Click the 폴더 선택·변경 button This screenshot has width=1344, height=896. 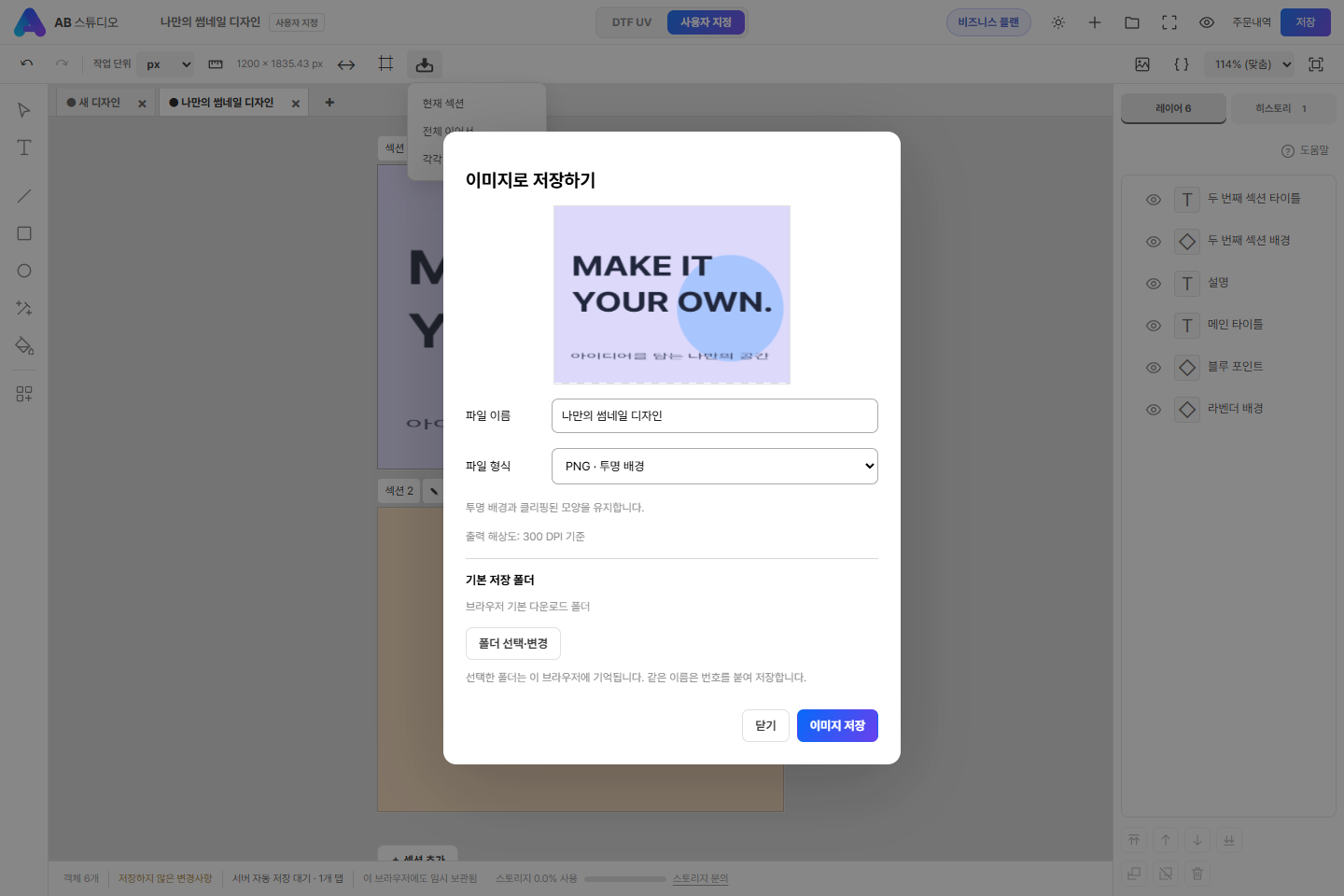point(513,644)
